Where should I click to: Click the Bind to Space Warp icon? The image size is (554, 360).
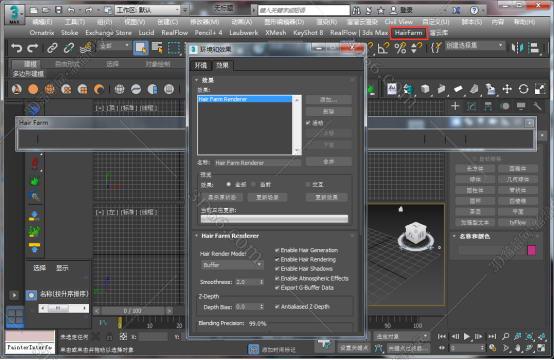(x=86, y=48)
